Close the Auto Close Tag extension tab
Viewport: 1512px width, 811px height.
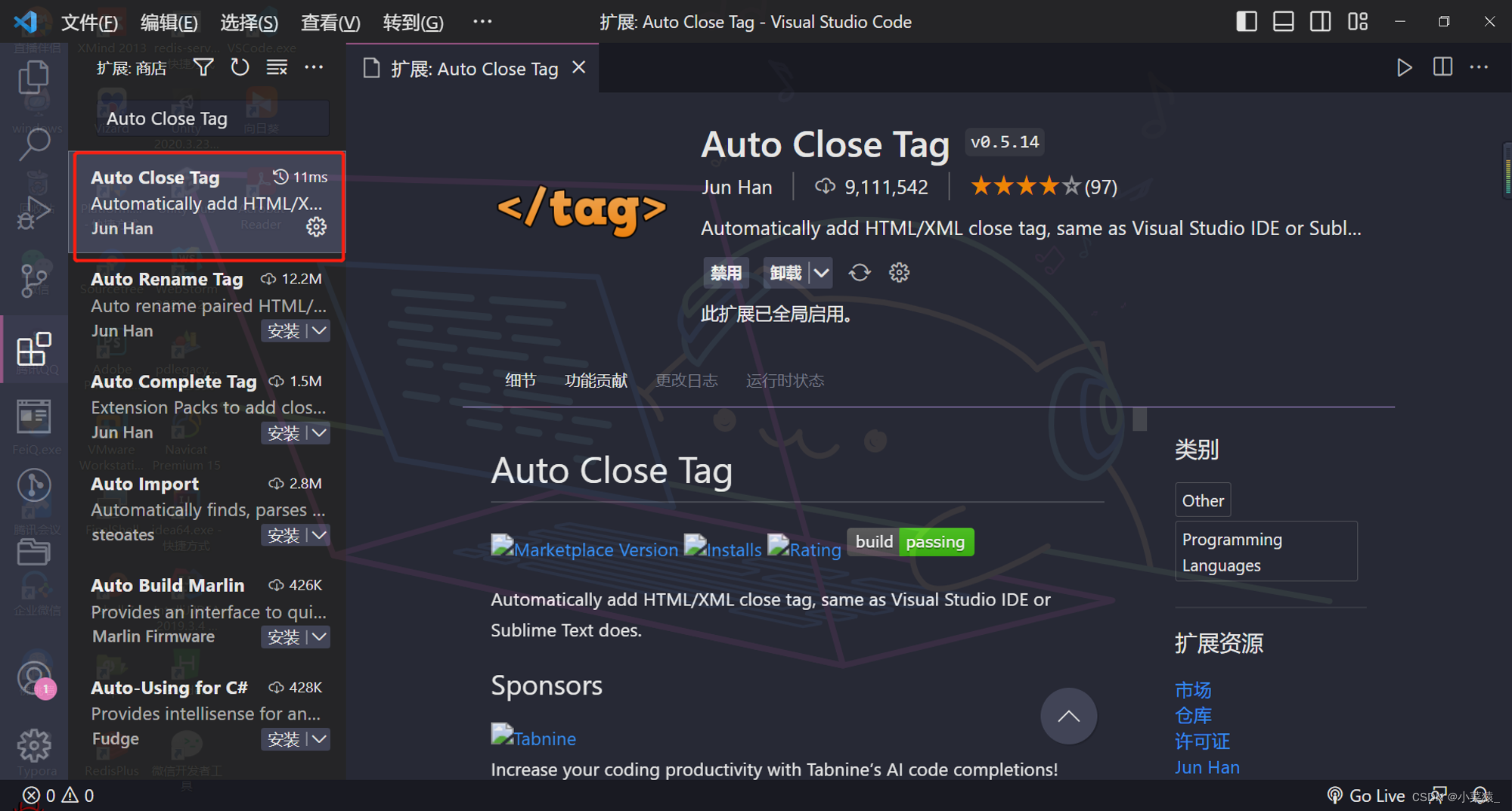click(x=579, y=68)
